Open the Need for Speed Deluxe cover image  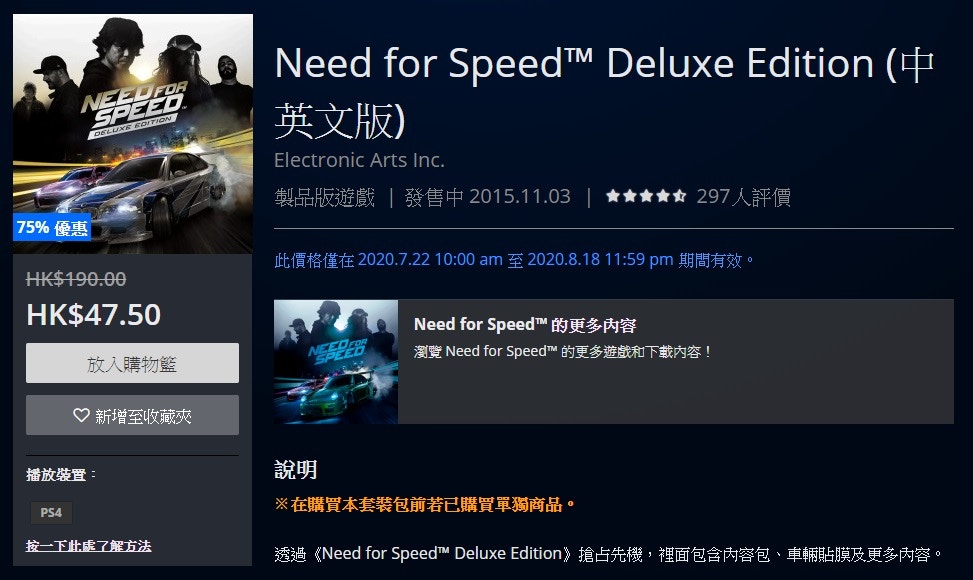133,133
